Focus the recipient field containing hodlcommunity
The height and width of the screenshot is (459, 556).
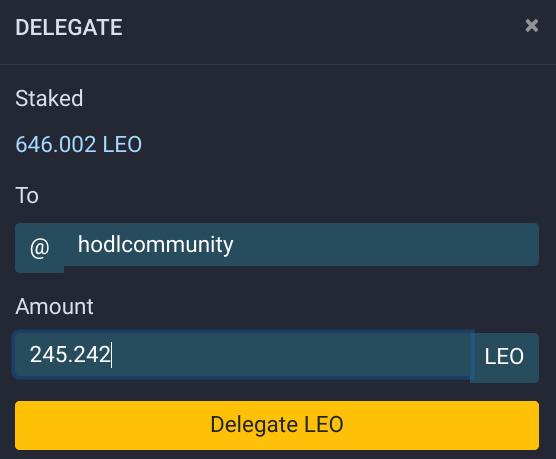point(301,244)
